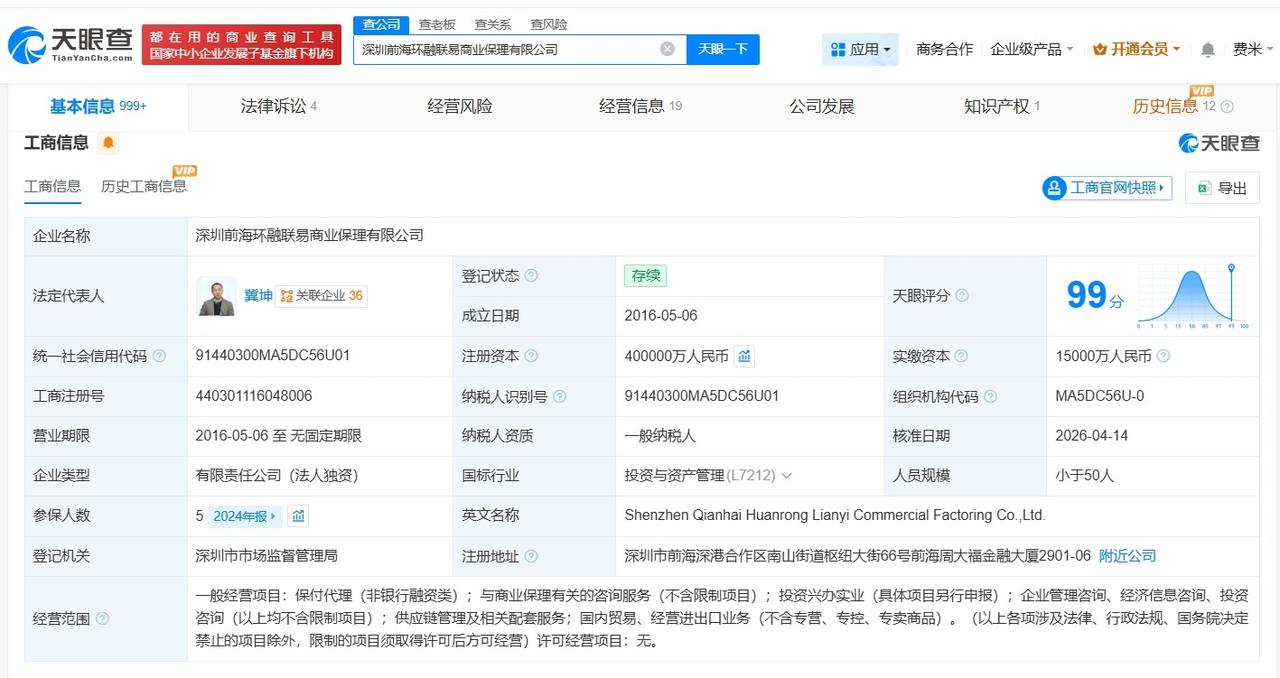Click the red 都在用的商业查询工具 banner
This screenshot has height=678, width=1280.
pos(241,45)
